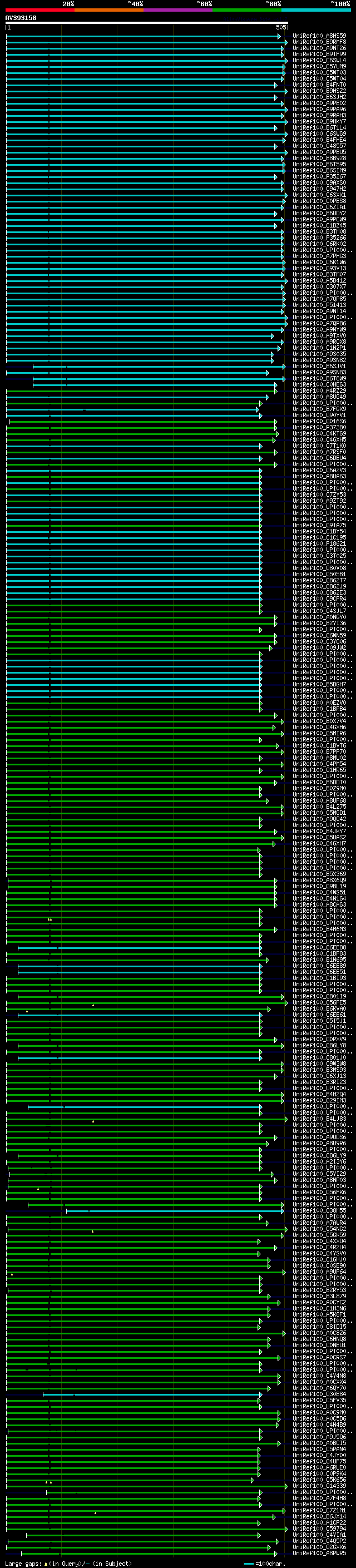Select the UniRef100_C1BRB4 label
Image resolution: width=356 pixels, height=1568 pixels.
click(x=319, y=709)
